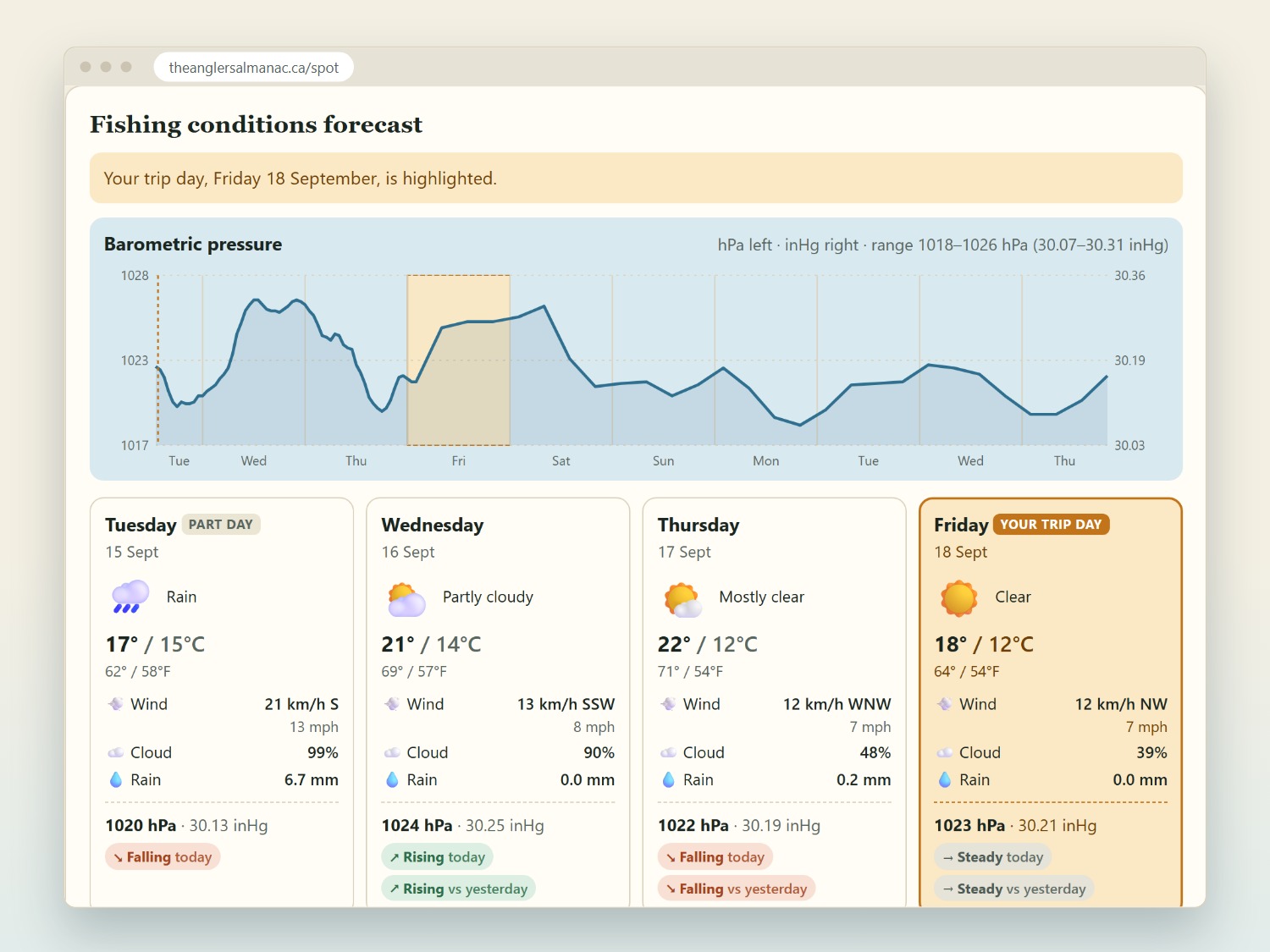Click the YOUR TRIP DAY badge

click(1051, 525)
